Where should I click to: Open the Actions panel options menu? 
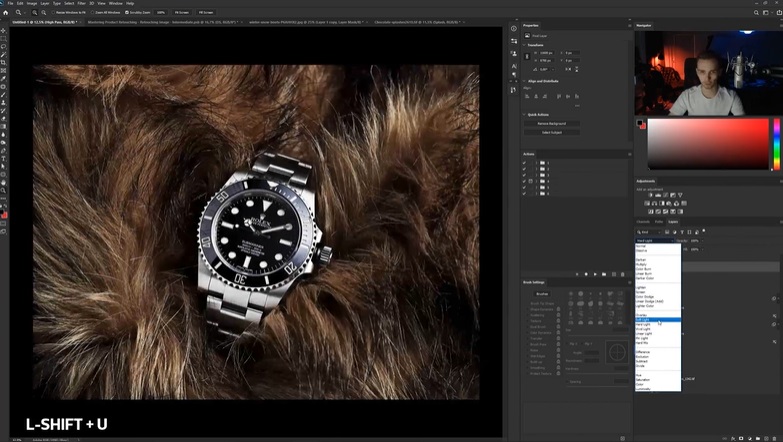pyautogui.click(x=630, y=154)
